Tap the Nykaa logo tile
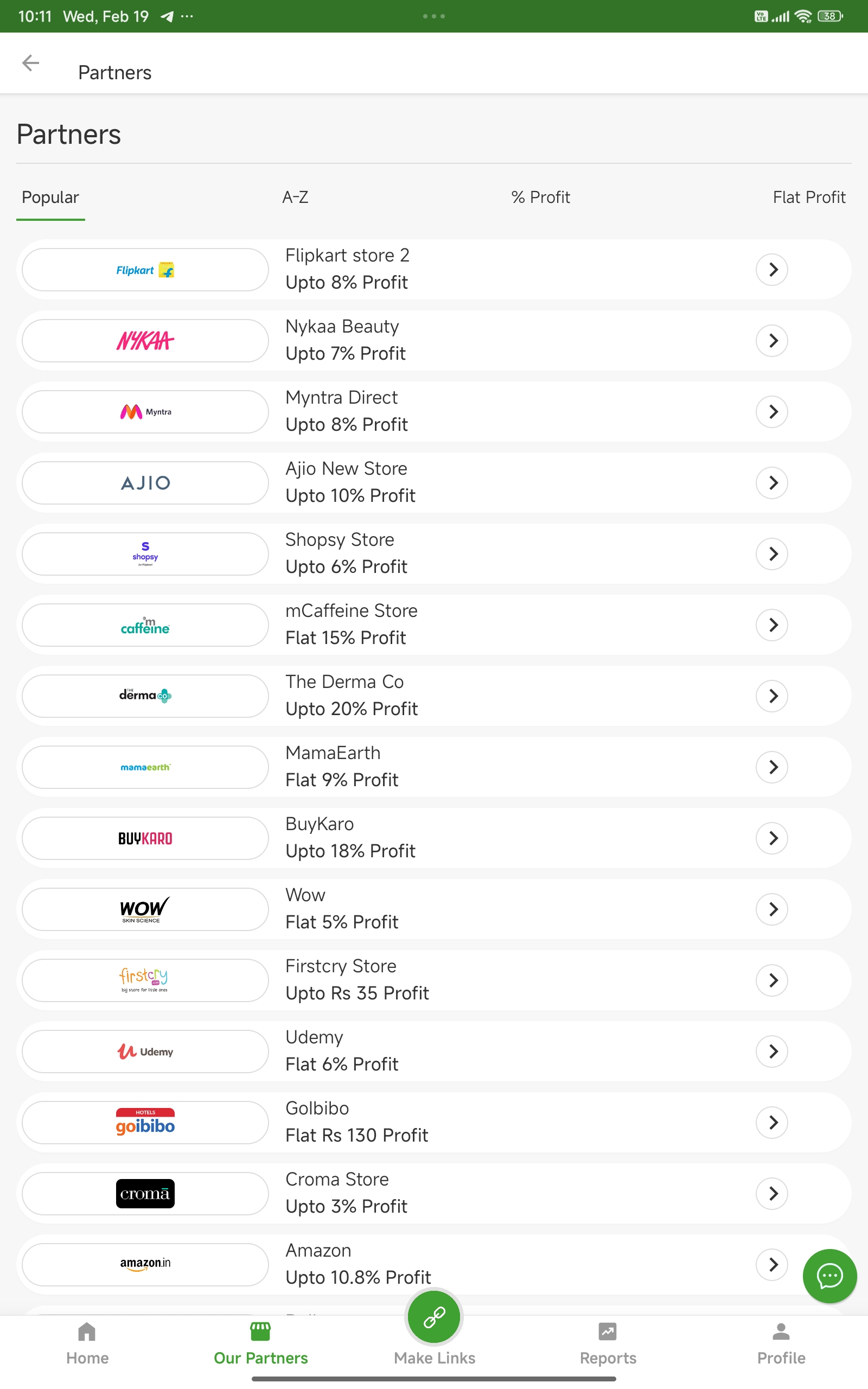Screen dimensions: 868x1389 pos(145,341)
